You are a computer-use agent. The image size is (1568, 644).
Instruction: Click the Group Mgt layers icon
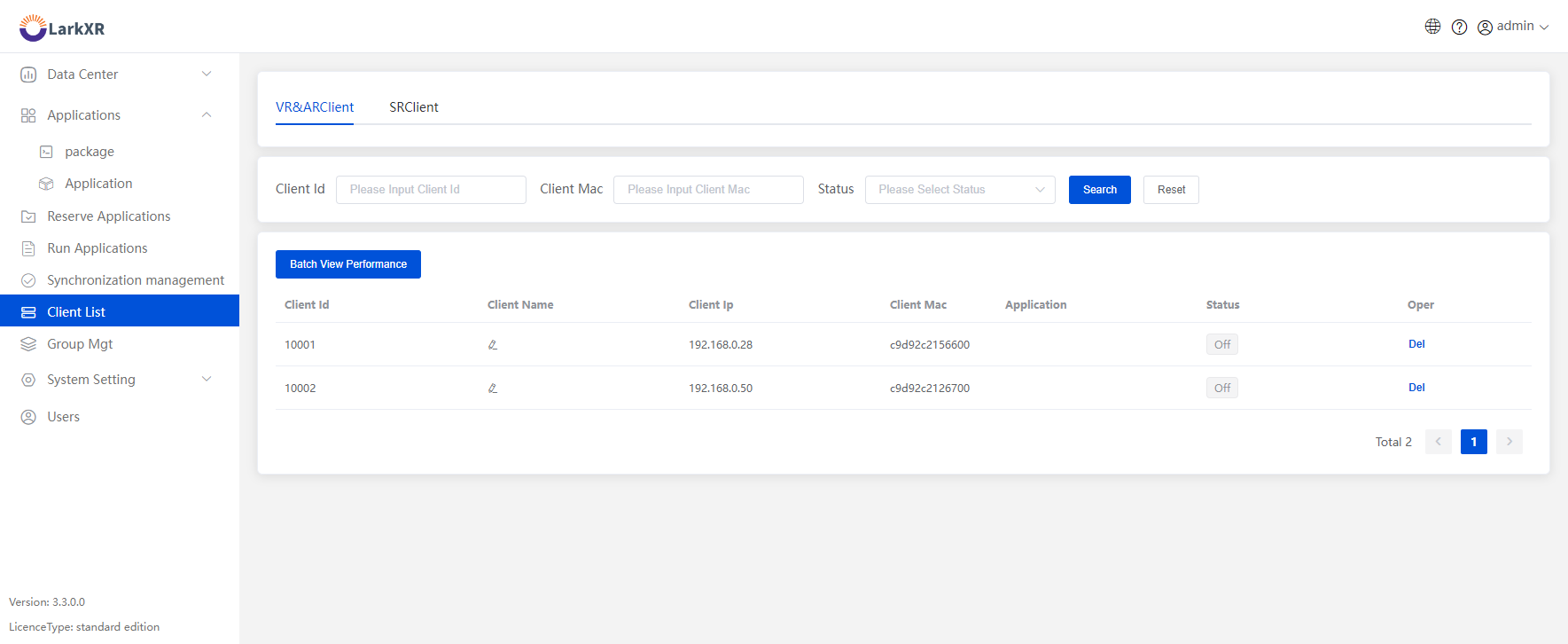(x=28, y=344)
